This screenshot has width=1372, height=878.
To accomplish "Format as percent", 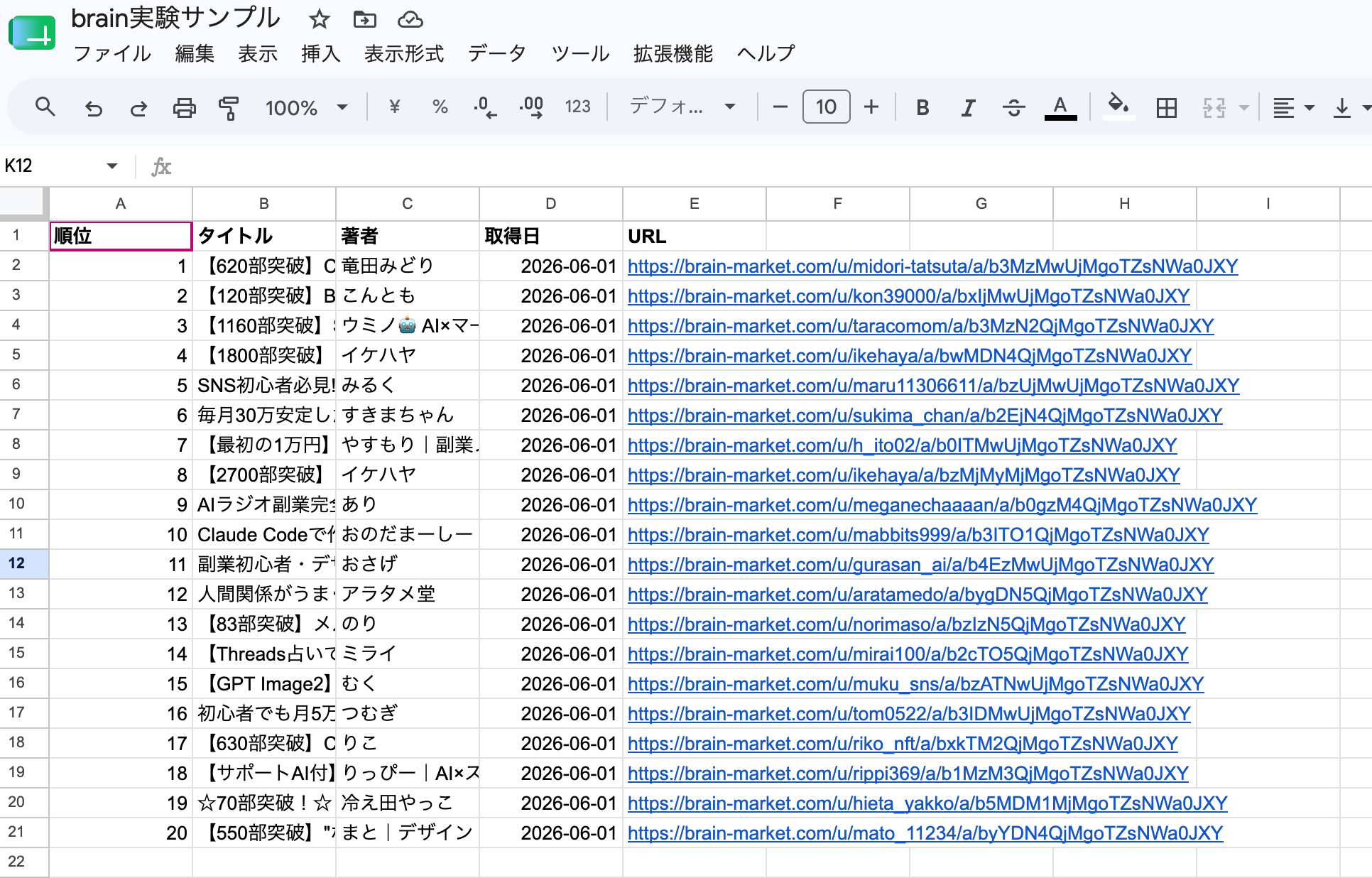I will click(440, 107).
